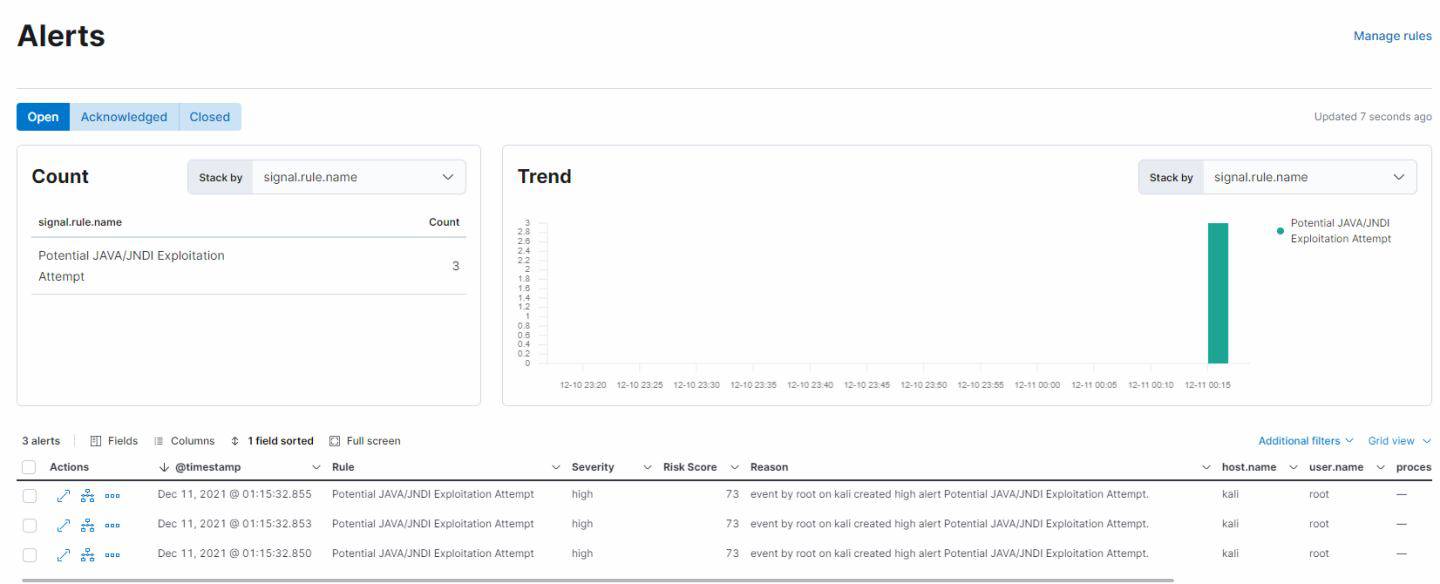Open the host.name column options chevron

click(x=1293, y=467)
